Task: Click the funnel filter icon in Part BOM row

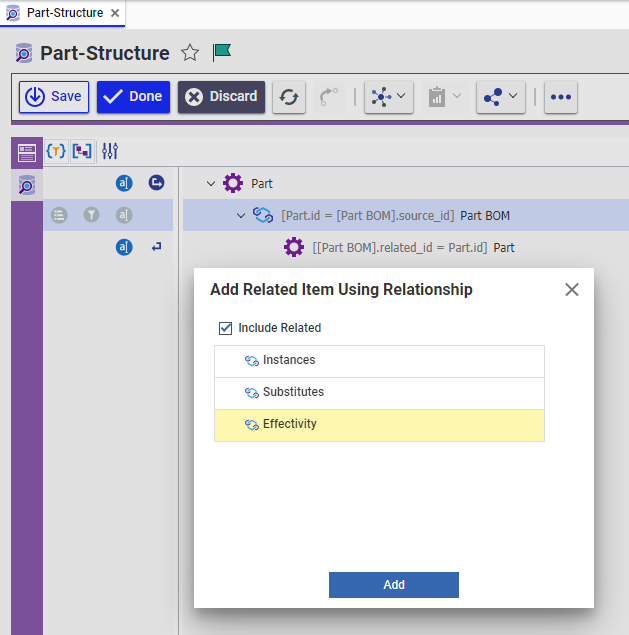Action: (92, 215)
